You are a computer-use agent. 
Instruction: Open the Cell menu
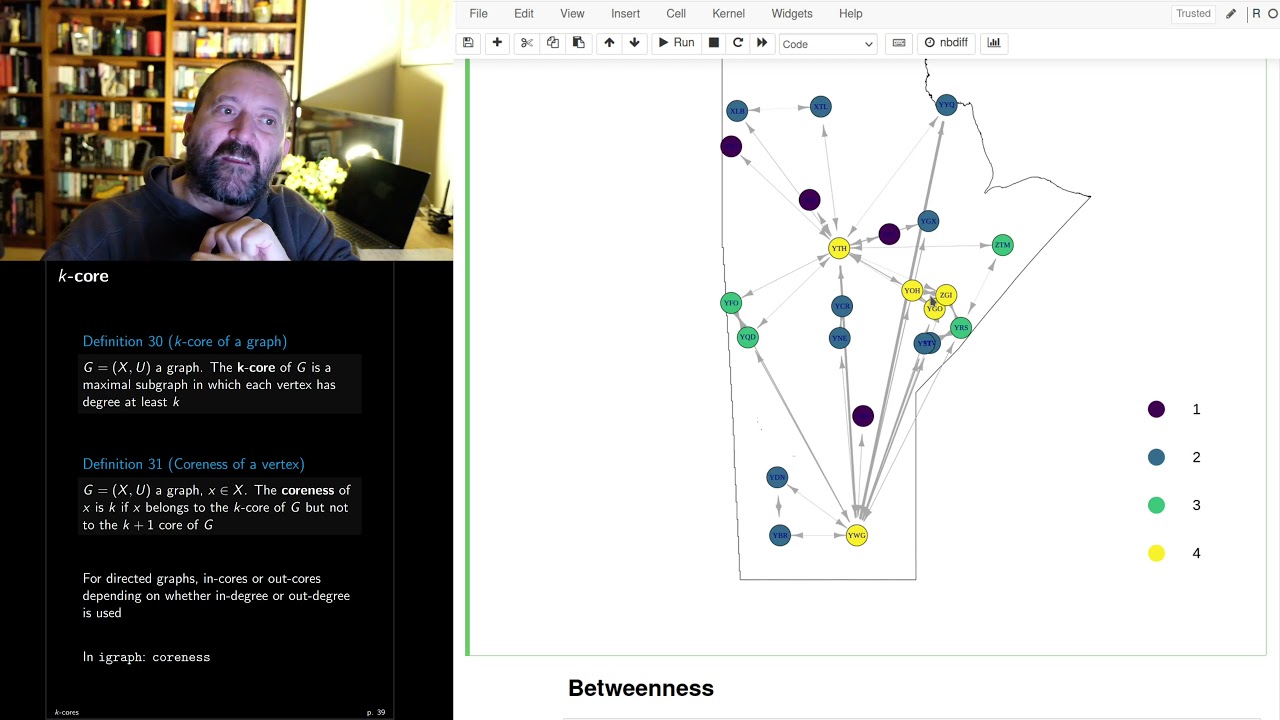click(x=676, y=14)
